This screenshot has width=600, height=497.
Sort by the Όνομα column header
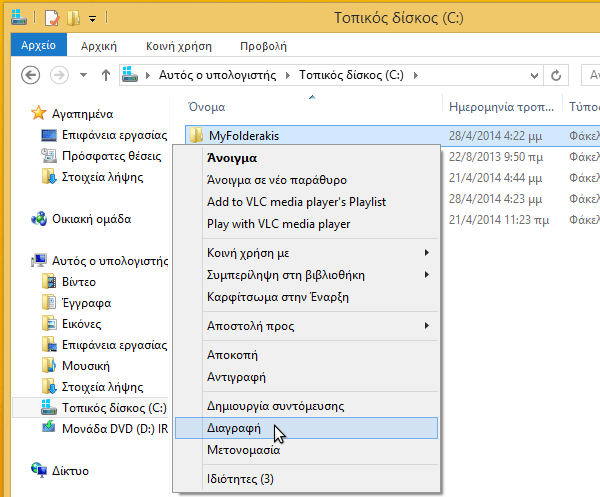point(205,106)
